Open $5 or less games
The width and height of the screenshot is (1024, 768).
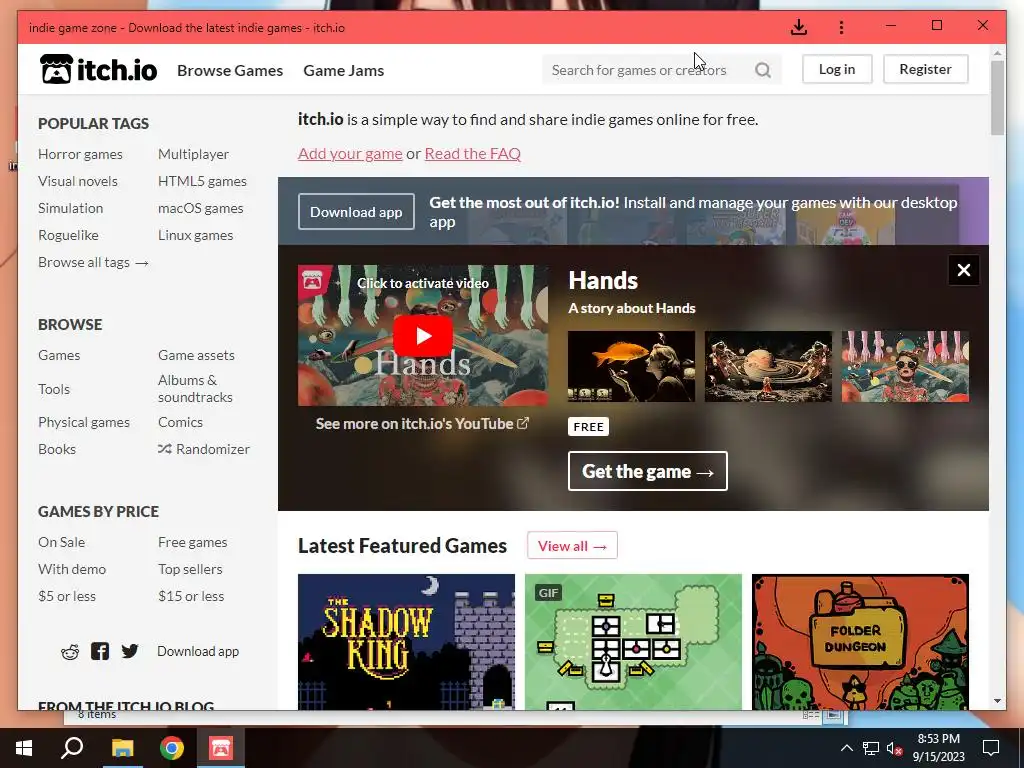pos(67,596)
